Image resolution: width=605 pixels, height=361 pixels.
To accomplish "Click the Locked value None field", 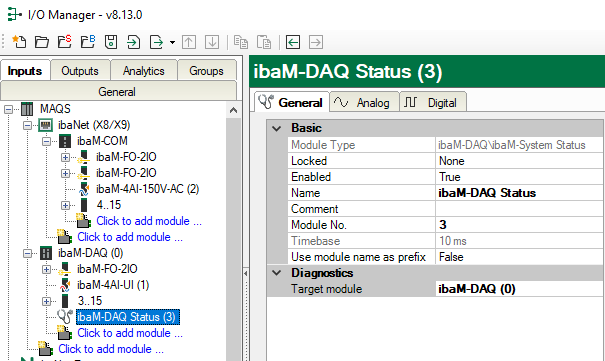I will (x=519, y=161).
